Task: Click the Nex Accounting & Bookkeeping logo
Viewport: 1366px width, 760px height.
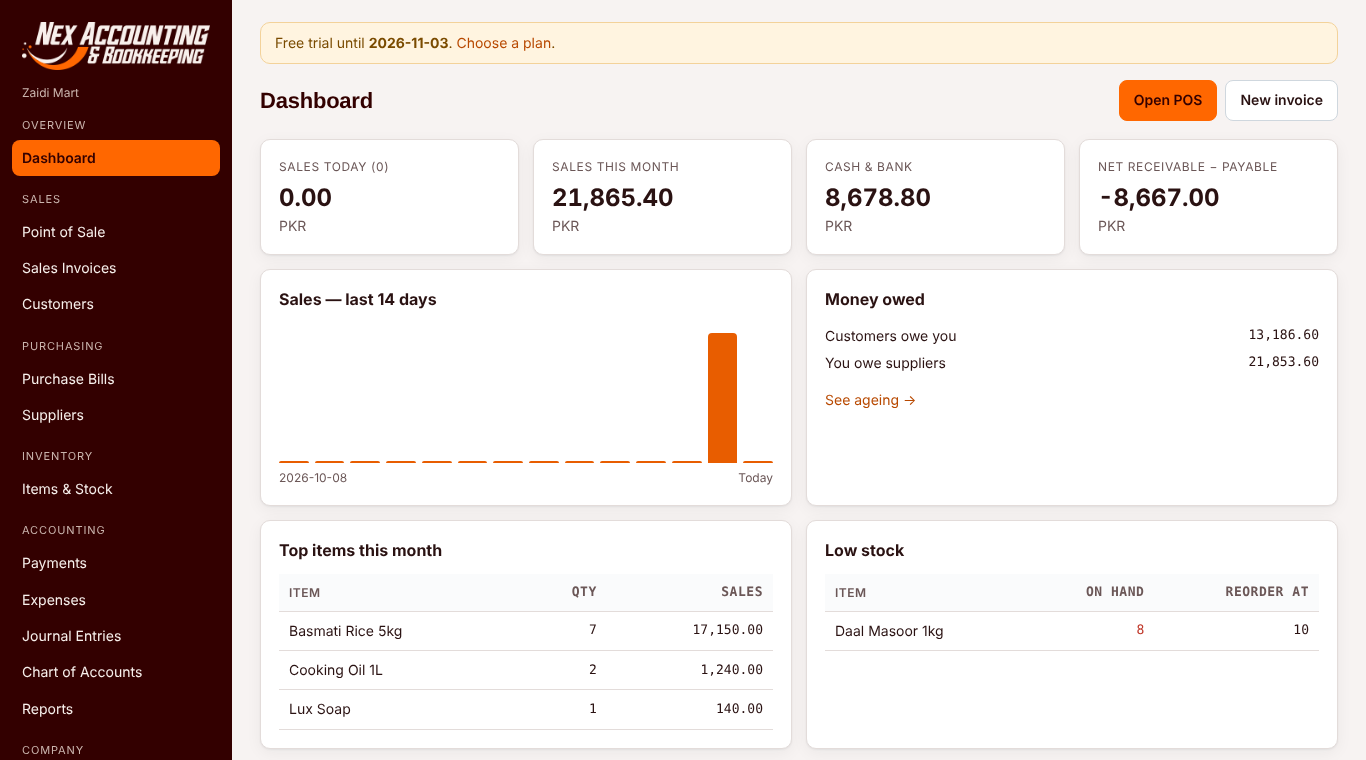Action: click(115, 46)
